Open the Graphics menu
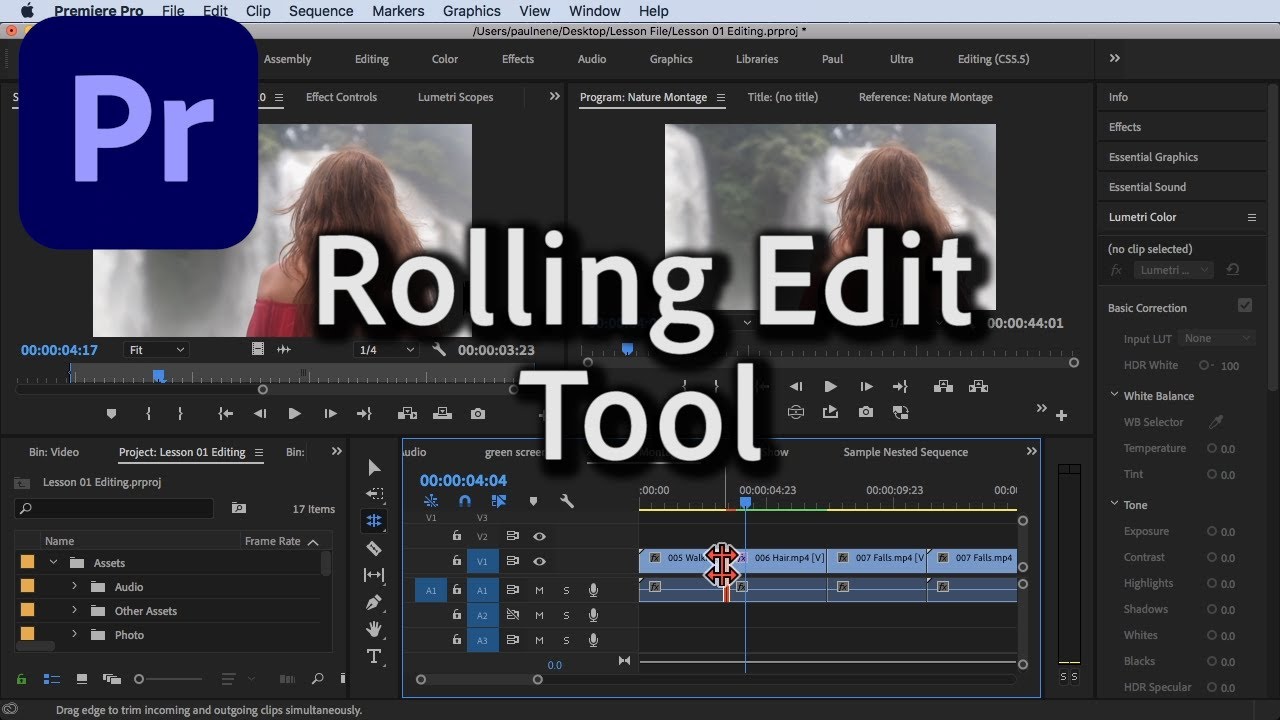Image resolution: width=1280 pixels, height=720 pixels. tap(472, 11)
